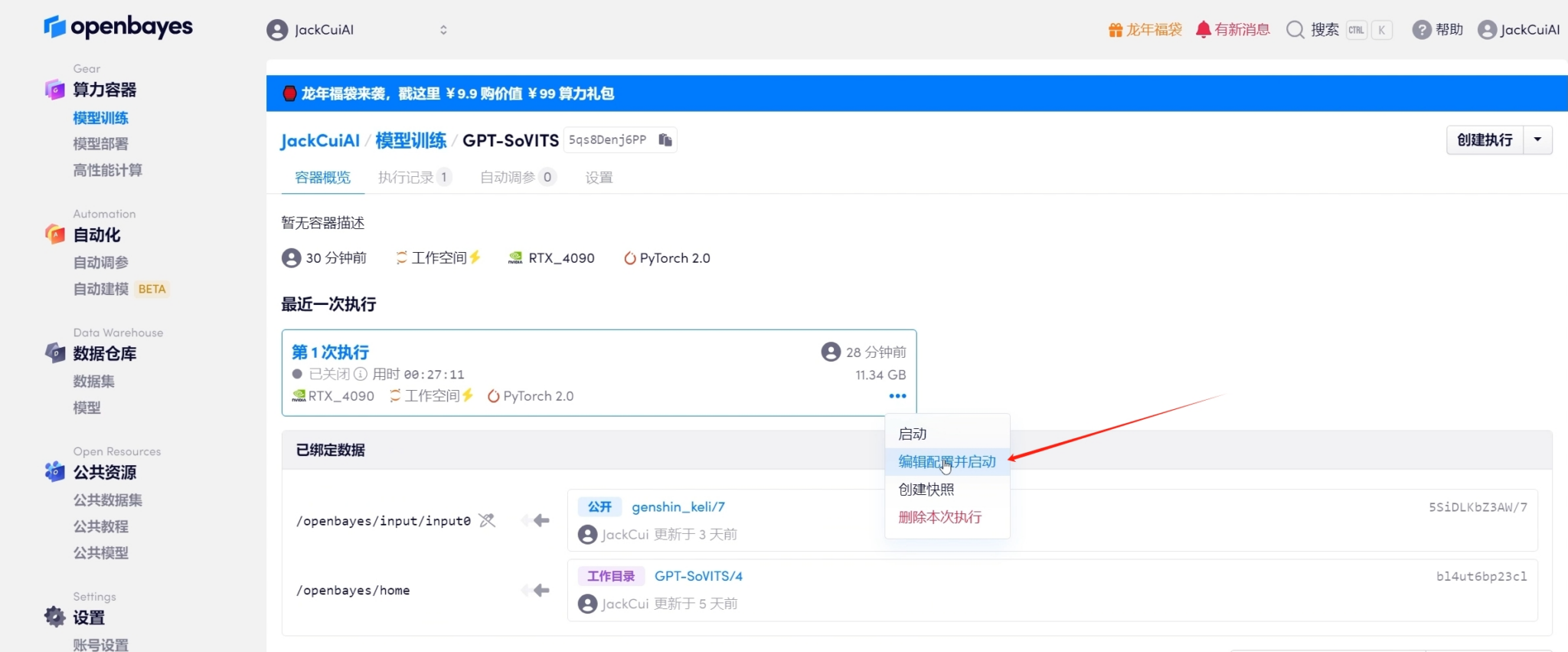The height and width of the screenshot is (652, 1568).
Task: Choose 删除本次执行 in the menu
Action: tap(939, 517)
